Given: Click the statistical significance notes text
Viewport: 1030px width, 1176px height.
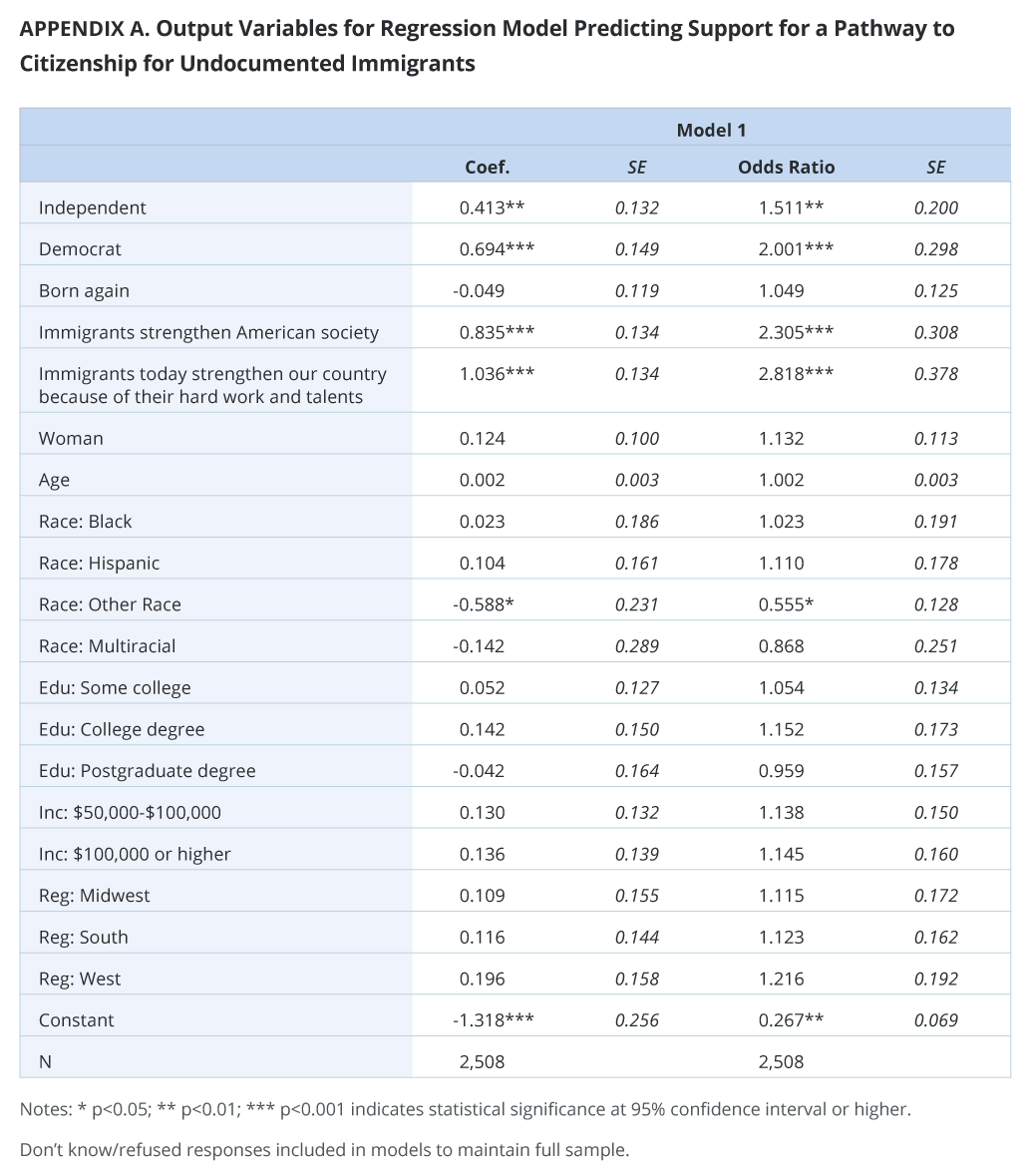Looking at the screenshot, I should [466, 1109].
